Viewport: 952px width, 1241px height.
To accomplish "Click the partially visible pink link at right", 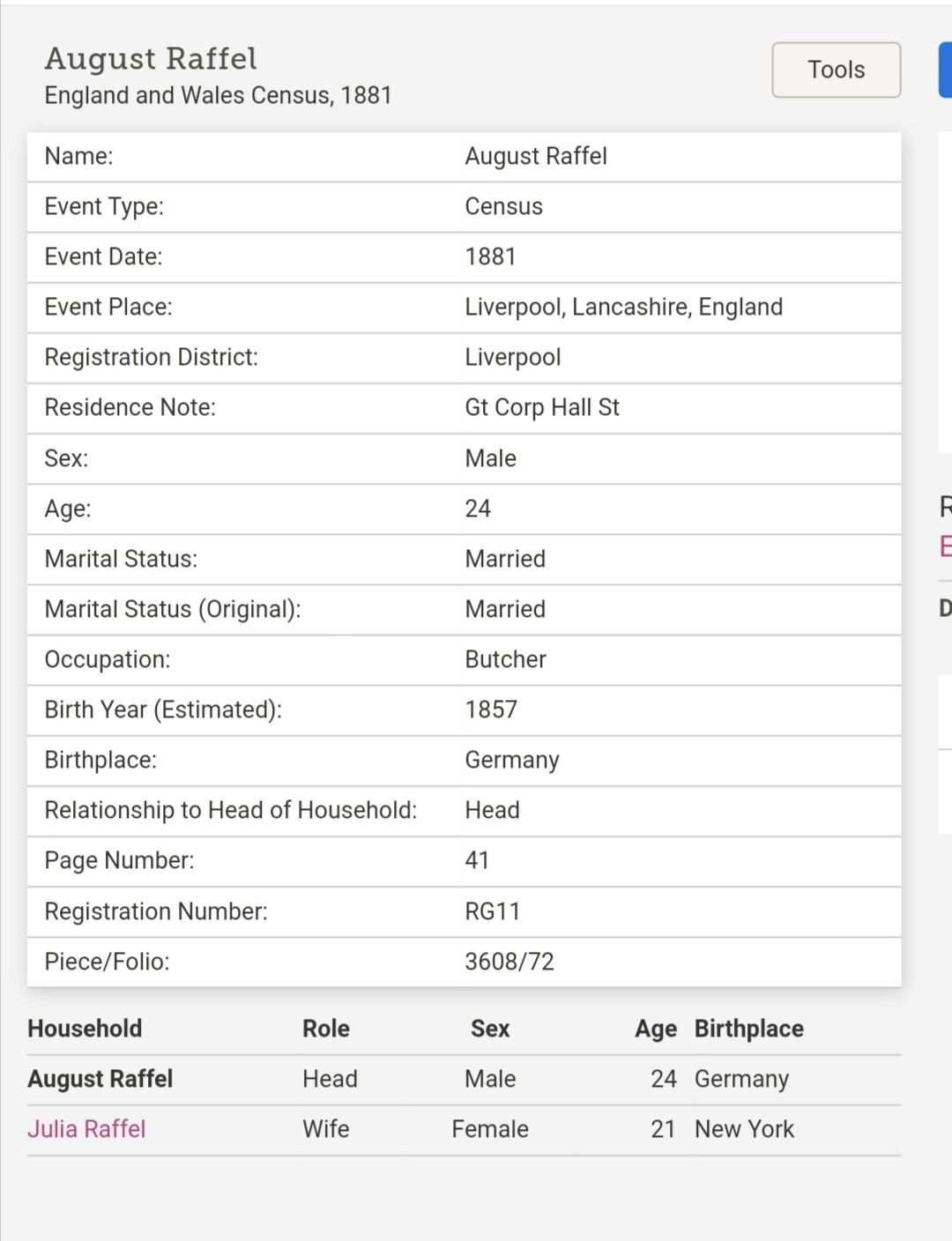I will (945, 546).
